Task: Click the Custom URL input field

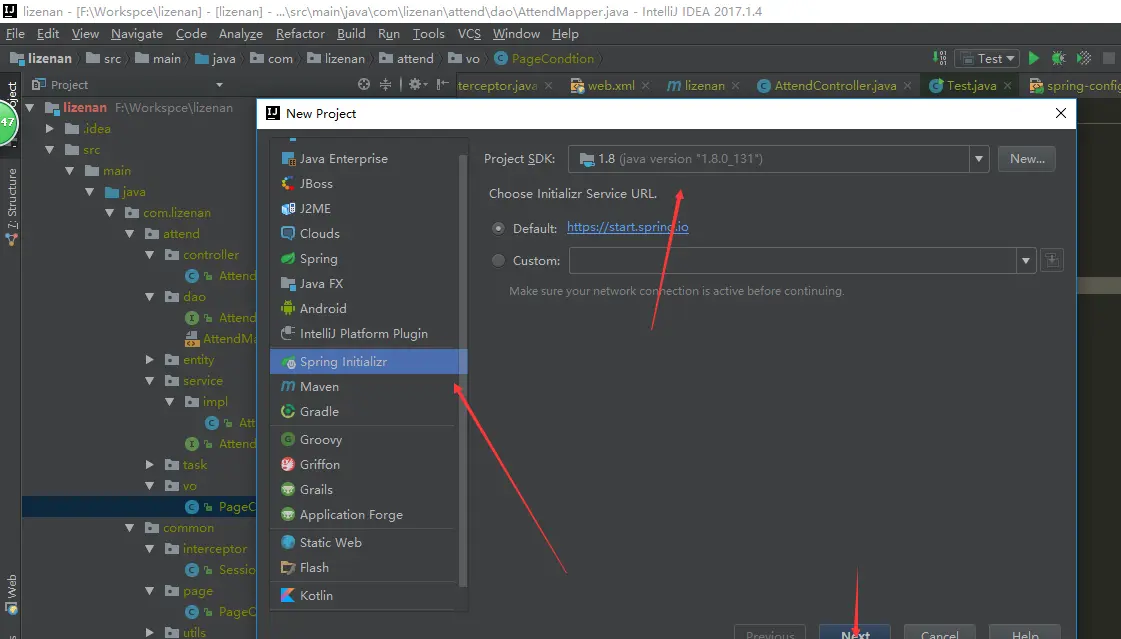Action: pos(792,260)
